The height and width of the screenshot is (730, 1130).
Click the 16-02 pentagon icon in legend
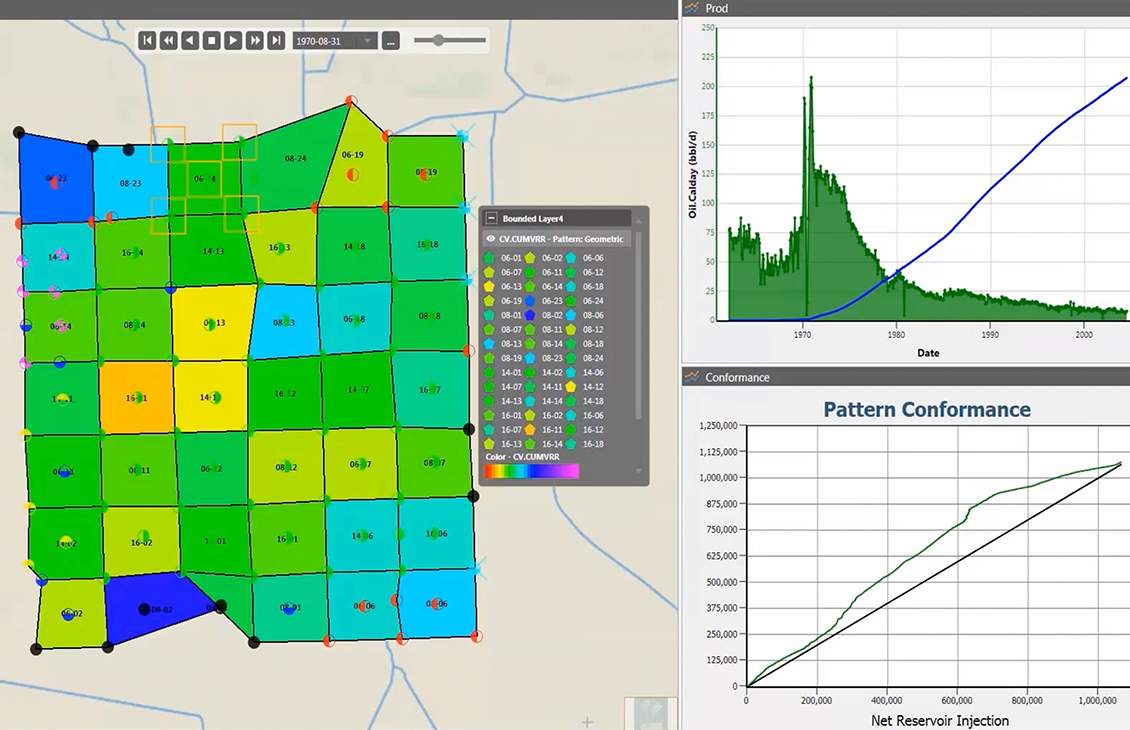click(530, 415)
